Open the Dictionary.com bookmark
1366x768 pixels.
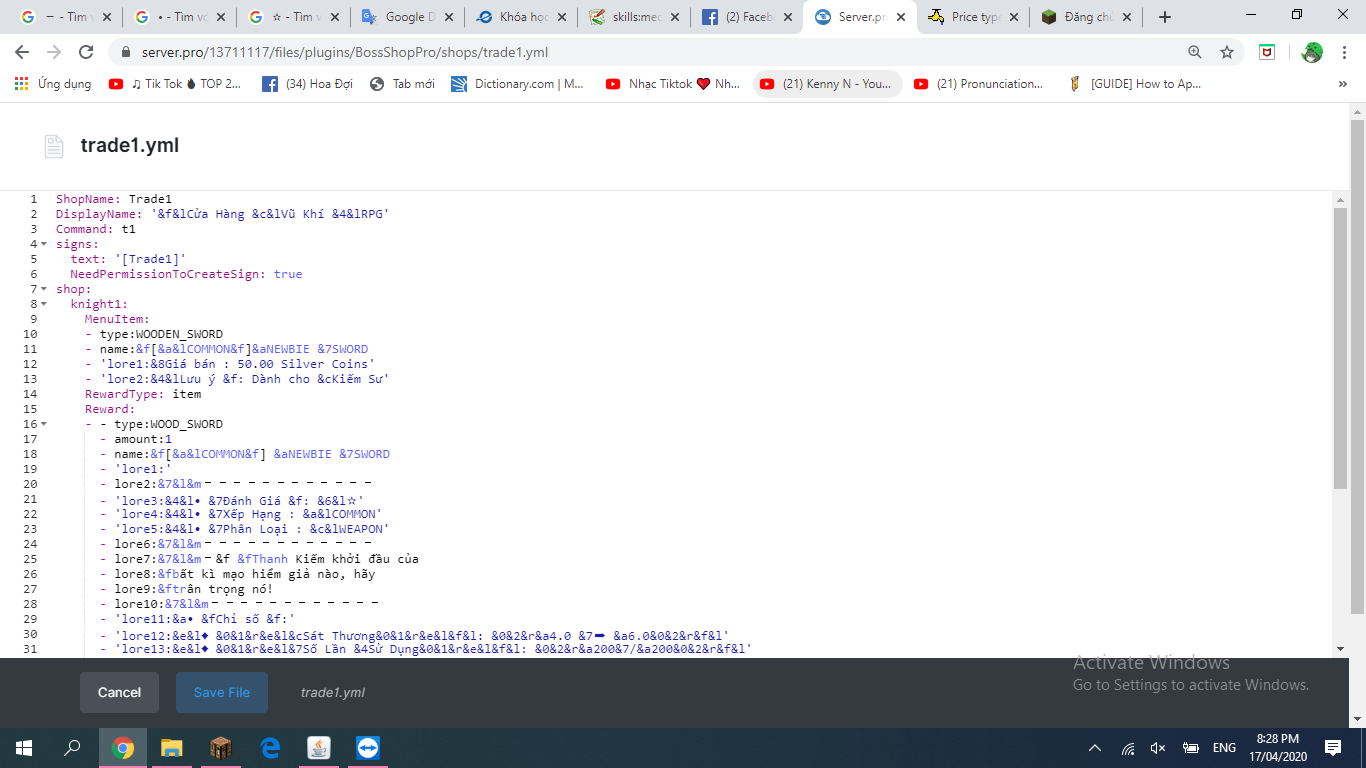point(517,84)
